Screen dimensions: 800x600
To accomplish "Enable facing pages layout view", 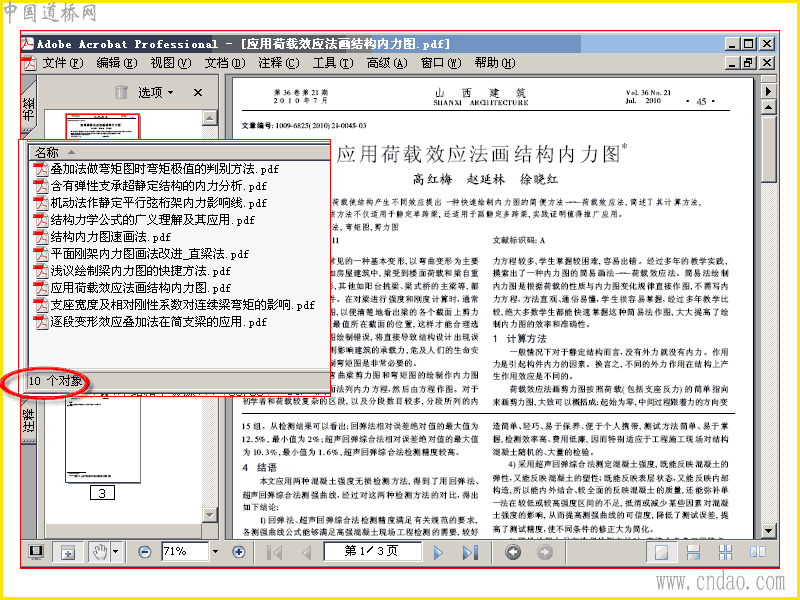I will (758, 552).
